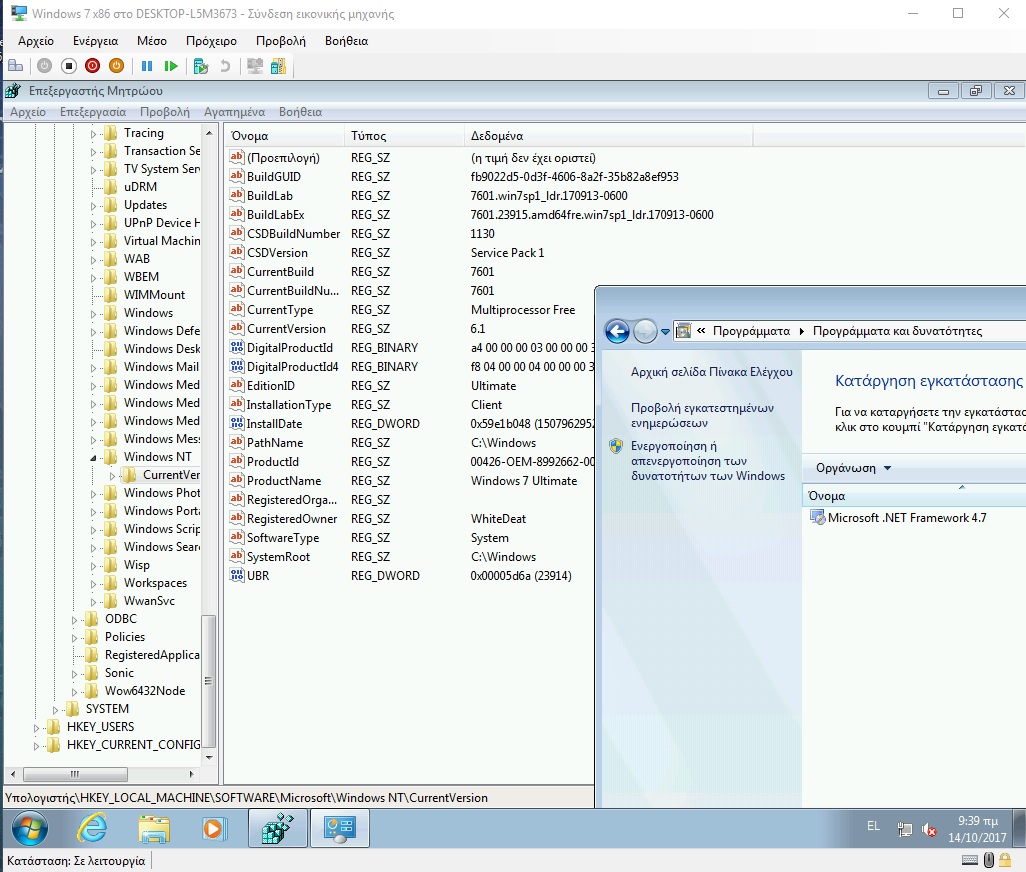1026x872 pixels.
Task: Open Αρχική σελίδα Πίνακα Ελέγχου link
Action: 711,372
